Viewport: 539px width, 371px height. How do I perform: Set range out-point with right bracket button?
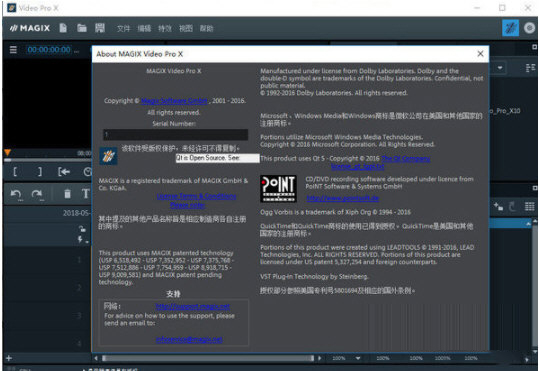(x=40, y=171)
